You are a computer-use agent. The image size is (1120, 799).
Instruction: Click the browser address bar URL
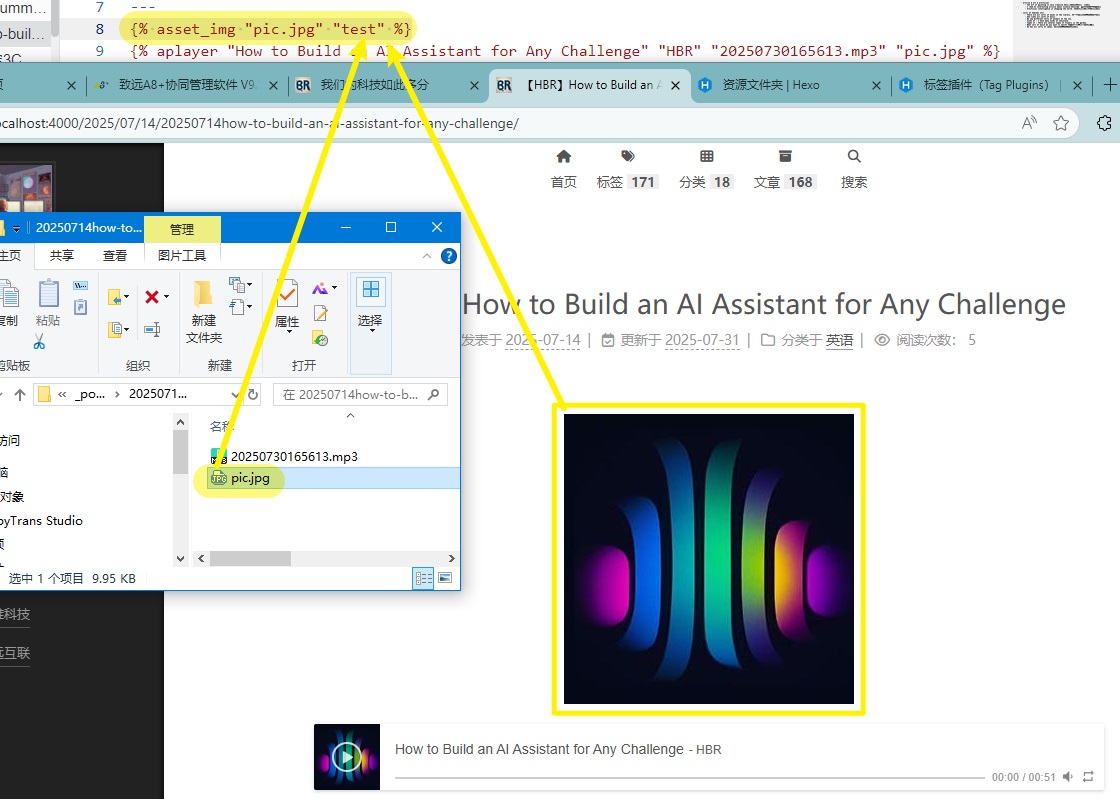tap(259, 123)
